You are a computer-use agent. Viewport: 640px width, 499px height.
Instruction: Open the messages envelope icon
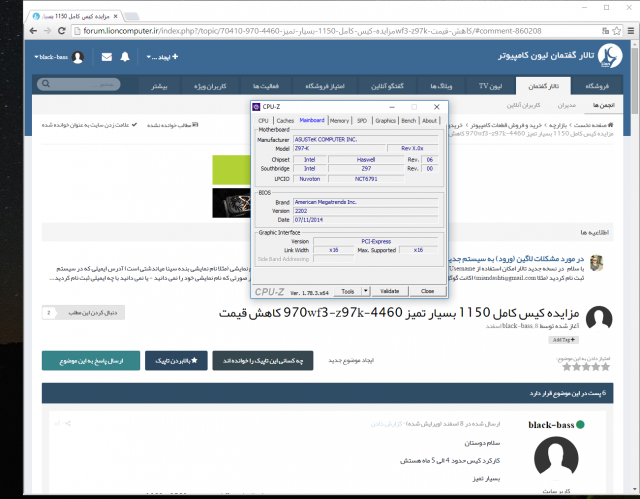(x=106, y=56)
